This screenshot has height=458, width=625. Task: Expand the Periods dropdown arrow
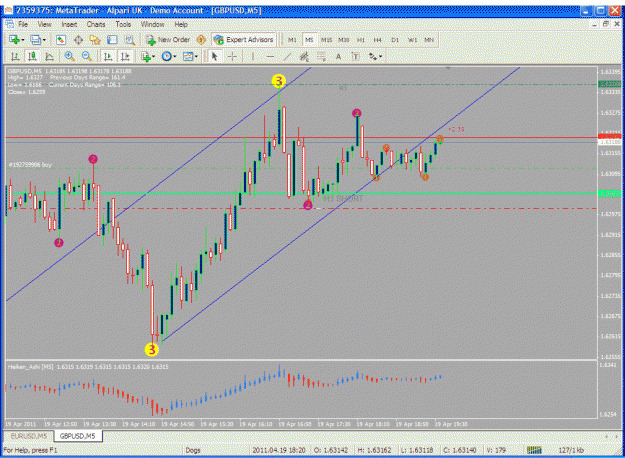point(175,57)
